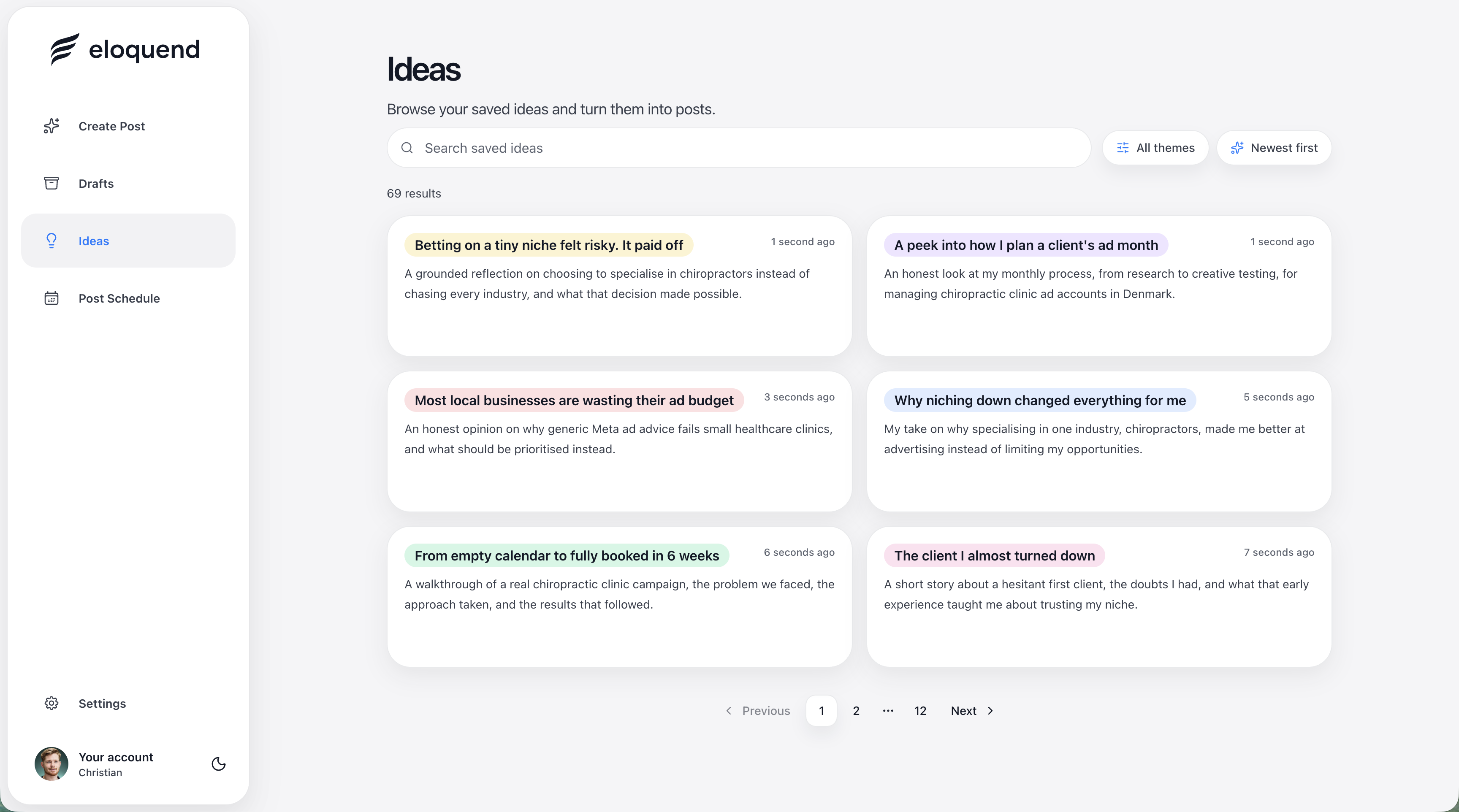The height and width of the screenshot is (812, 1459).
Task: Jump to page 12 of ideas
Action: pyautogui.click(x=920, y=711)
